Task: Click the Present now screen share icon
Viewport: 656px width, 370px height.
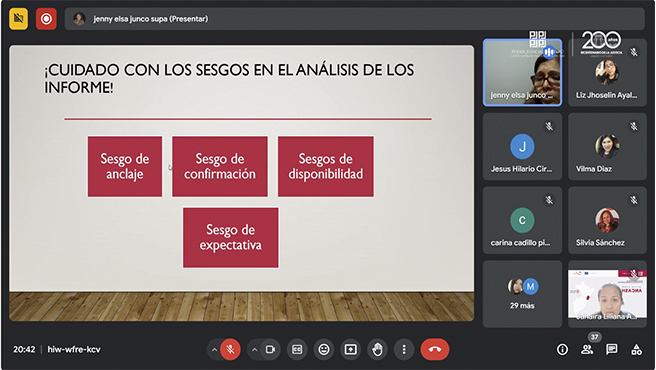Action: pos(351,349)
